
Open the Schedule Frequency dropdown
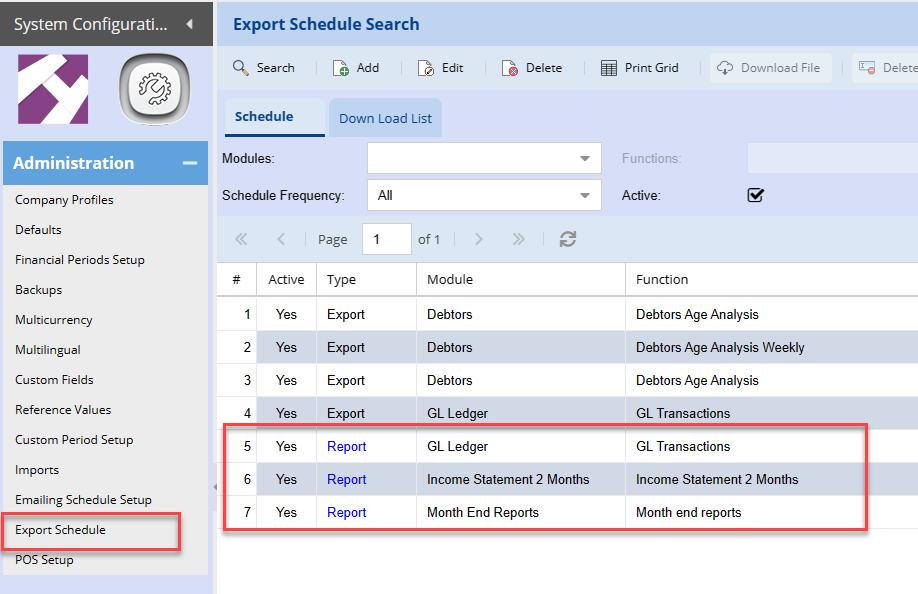tap(584, 195)
